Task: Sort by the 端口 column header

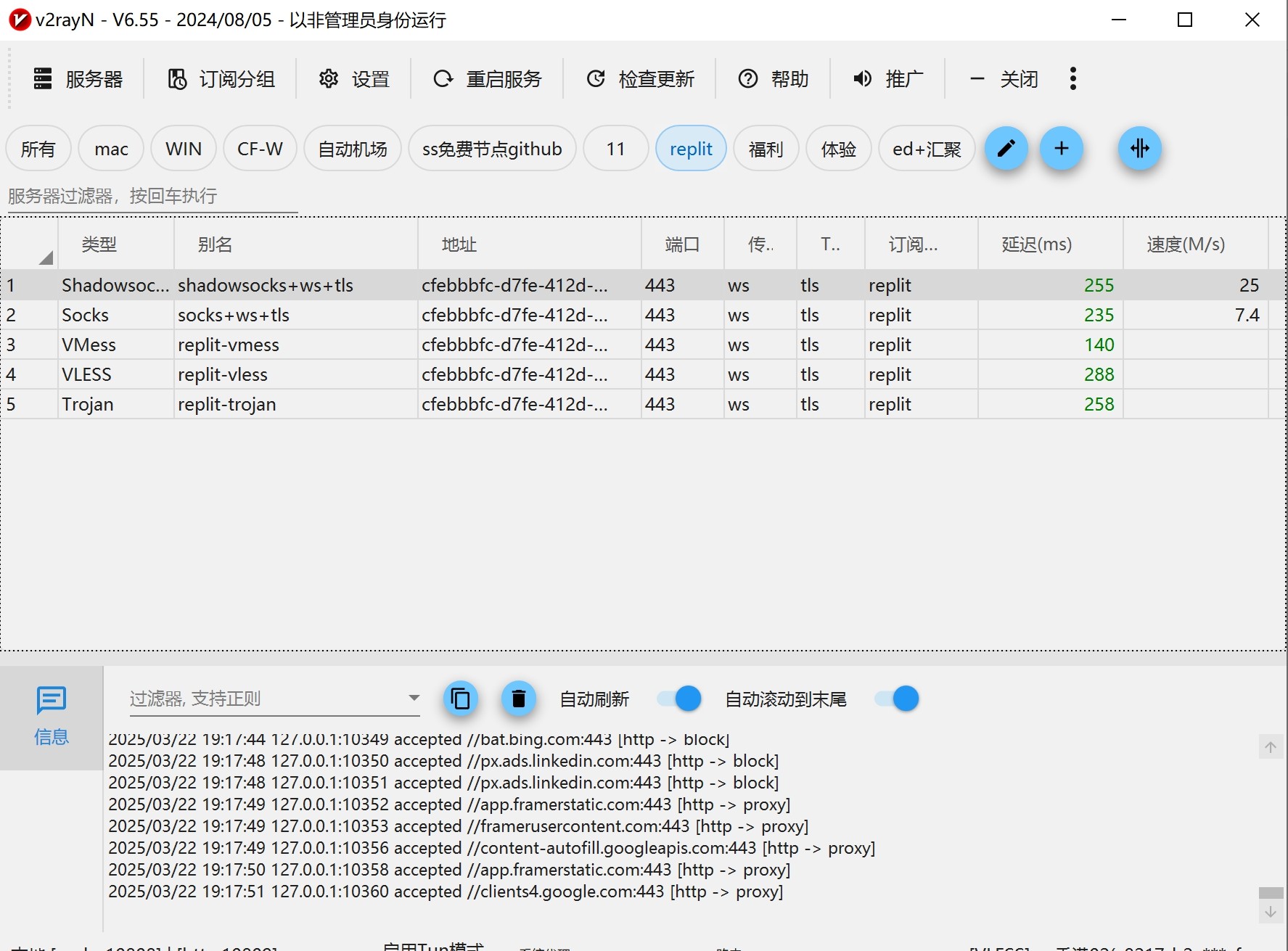Action: click(x=683, y=244)
